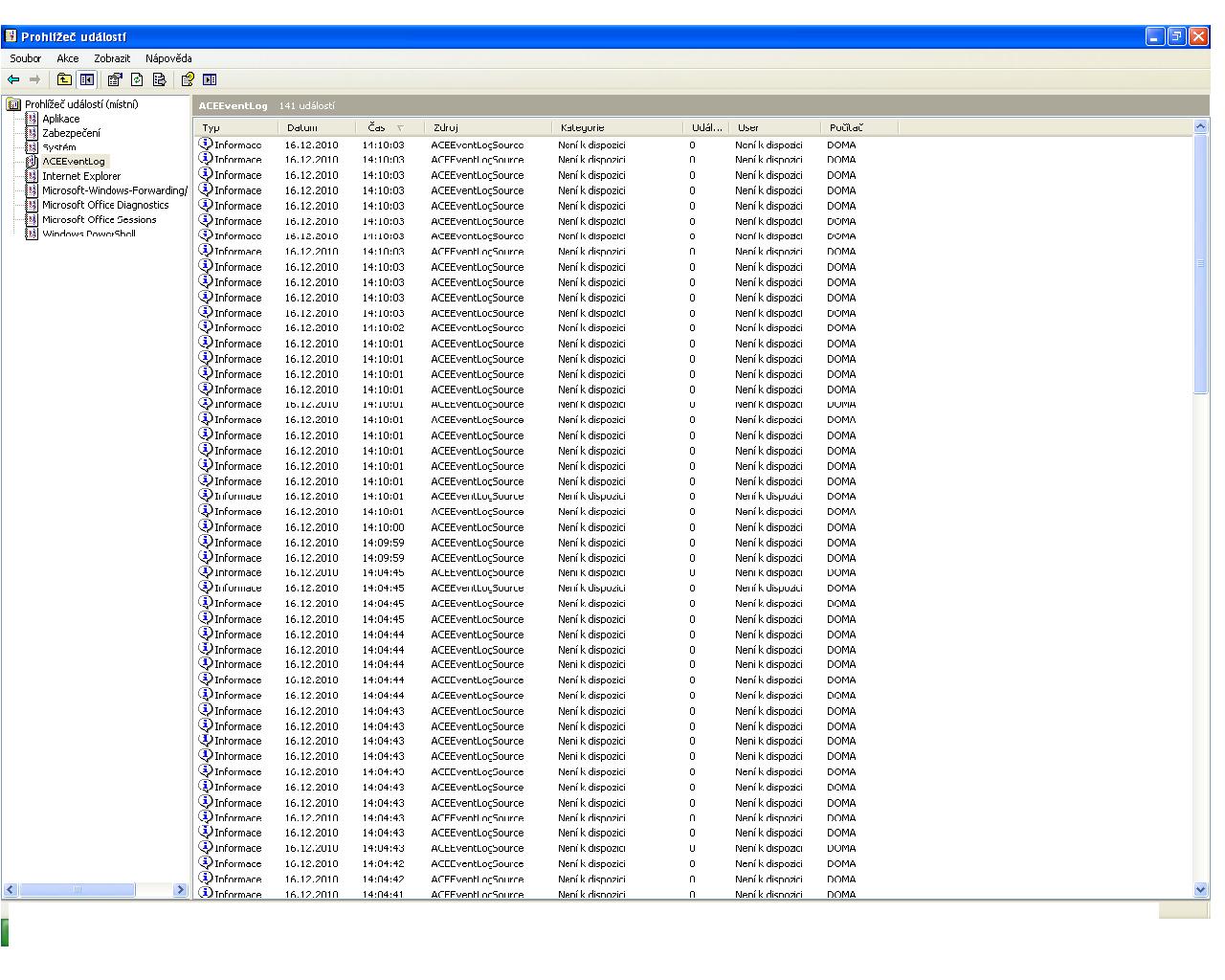Screen dimensions: 1225x980
Task: Click the tree pane horizontal scrollbar thumb
Action: click(78, 890)
